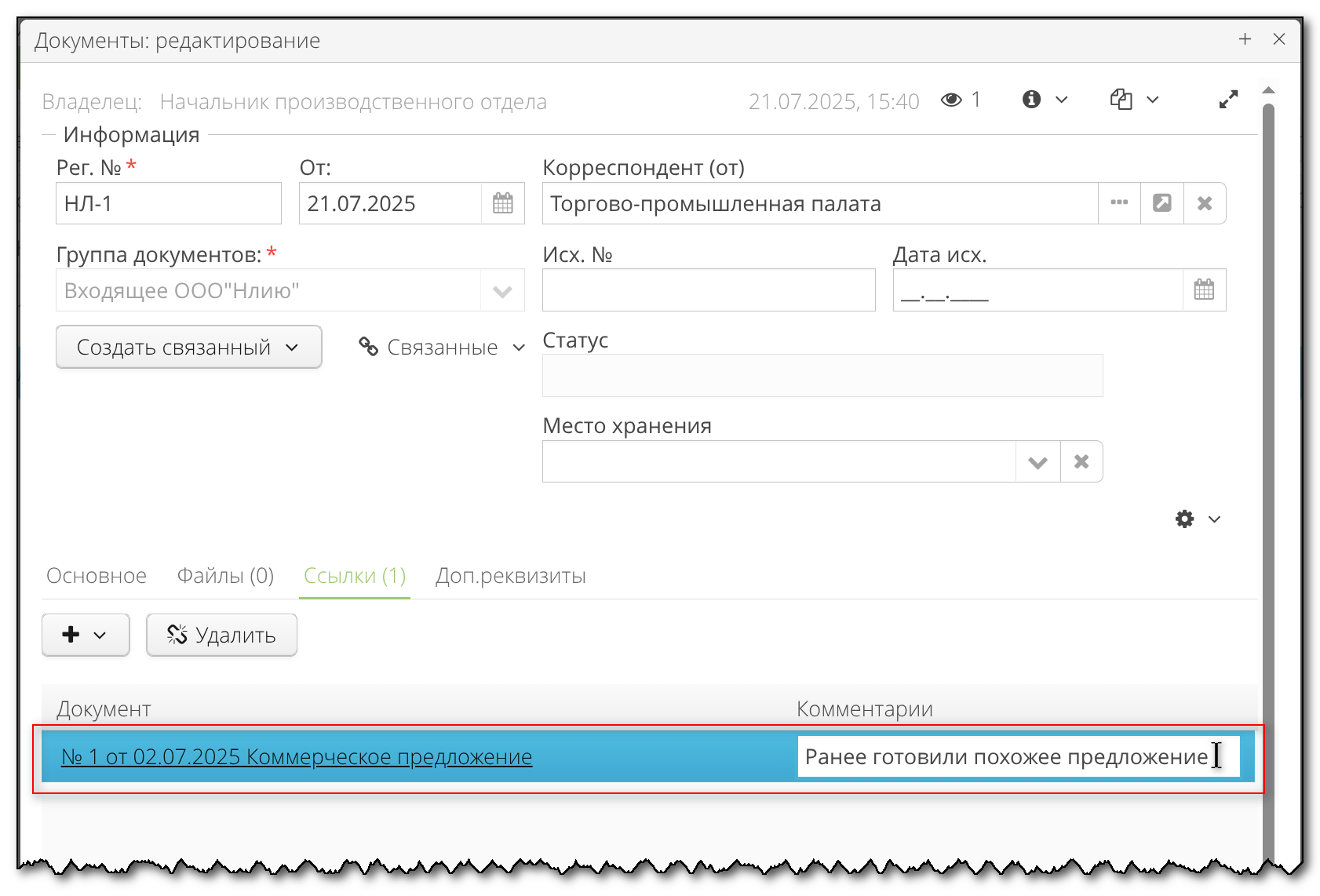Viewport: 1320px width, 896px height.
Task: Open linked document Коммерческое предложение
Action: pyautogui.click(x=297, y=757)
